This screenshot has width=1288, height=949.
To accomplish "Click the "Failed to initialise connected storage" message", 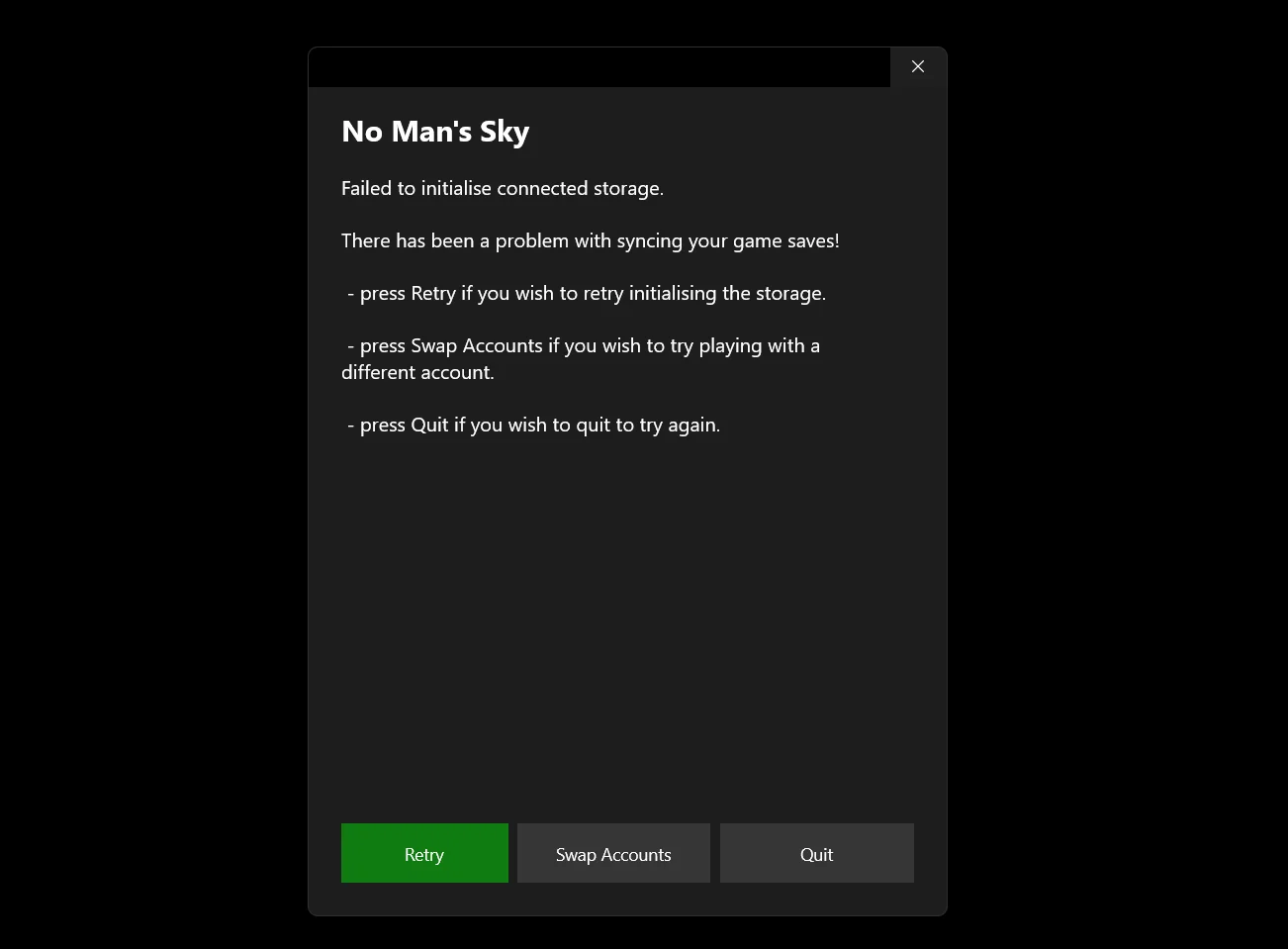I will pos(503,188).
